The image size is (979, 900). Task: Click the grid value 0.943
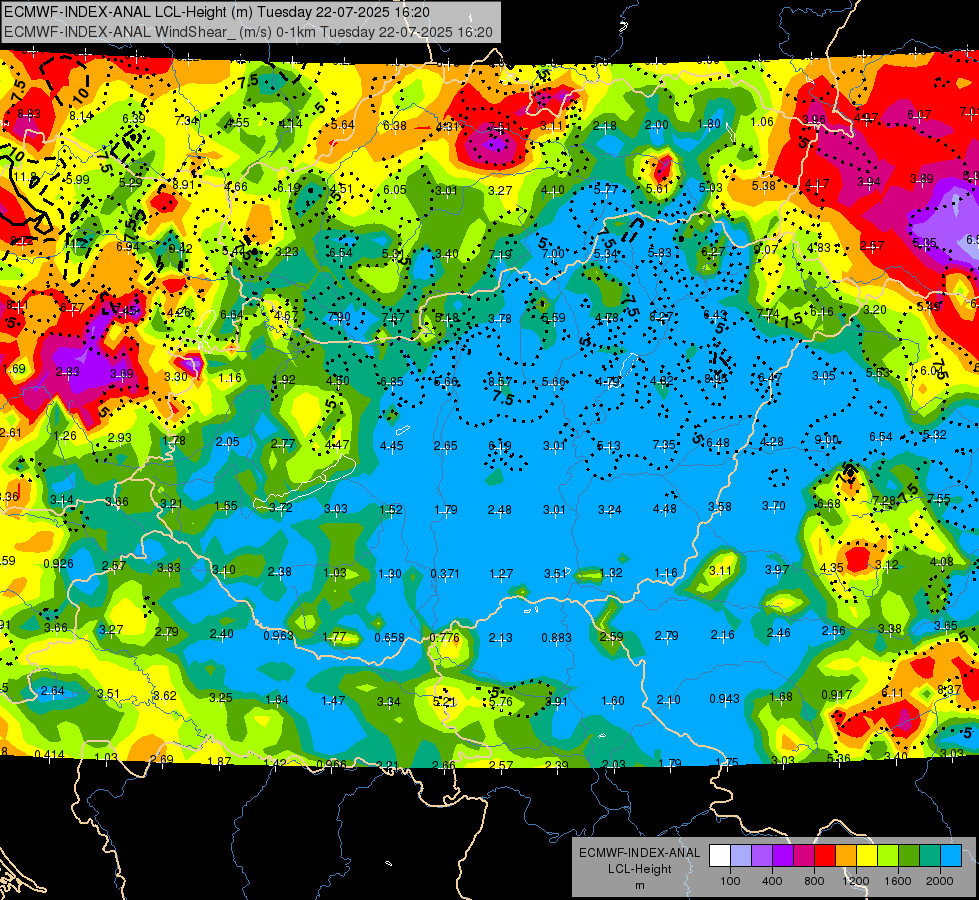click(x=724, y=698)
